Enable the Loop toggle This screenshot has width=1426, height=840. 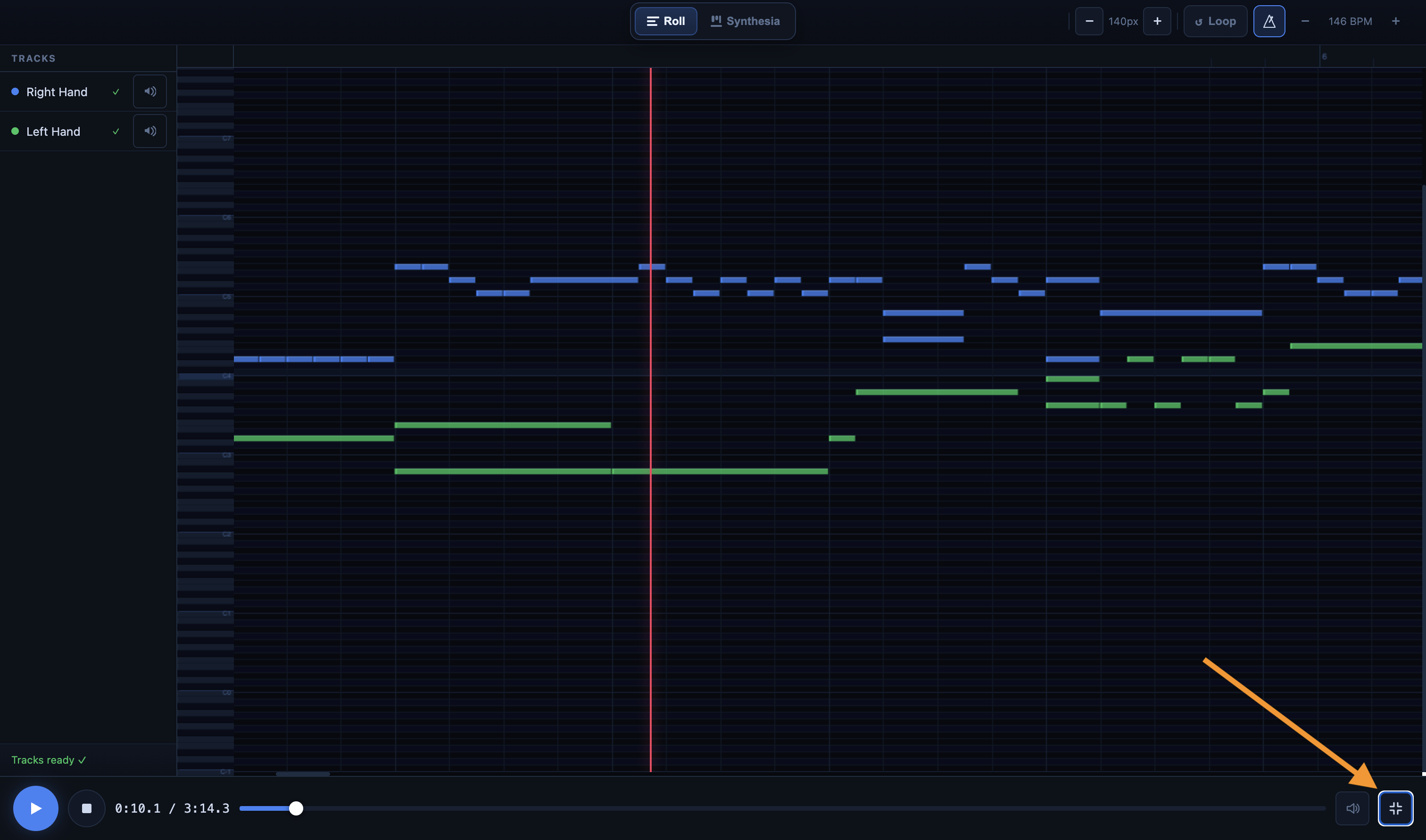point(1215,22)
